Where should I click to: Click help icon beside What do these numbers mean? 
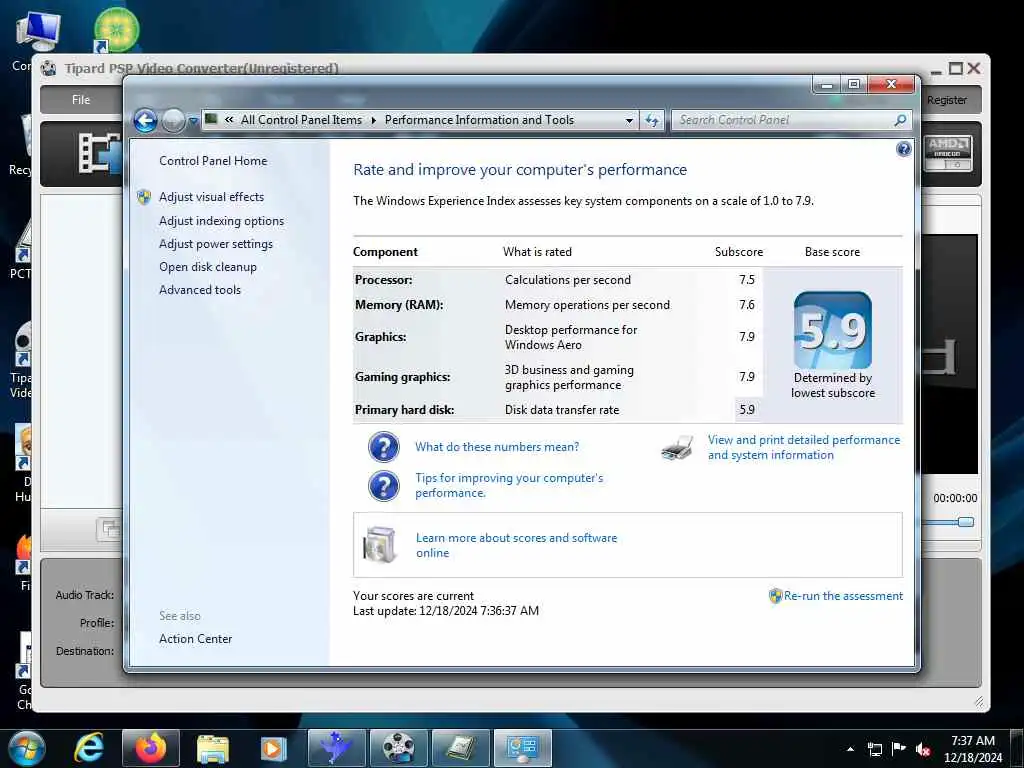(383, 447)
